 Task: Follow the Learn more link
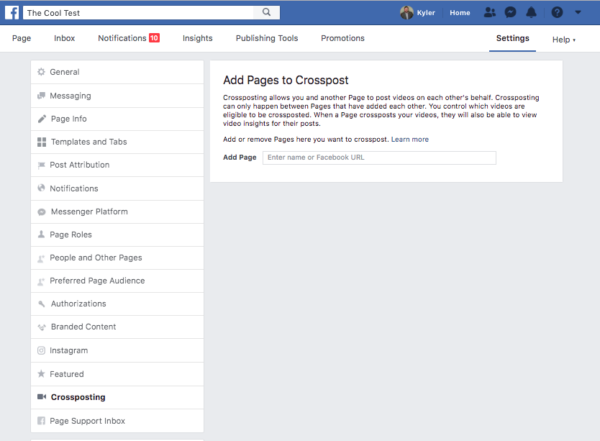tap(410, 139)
